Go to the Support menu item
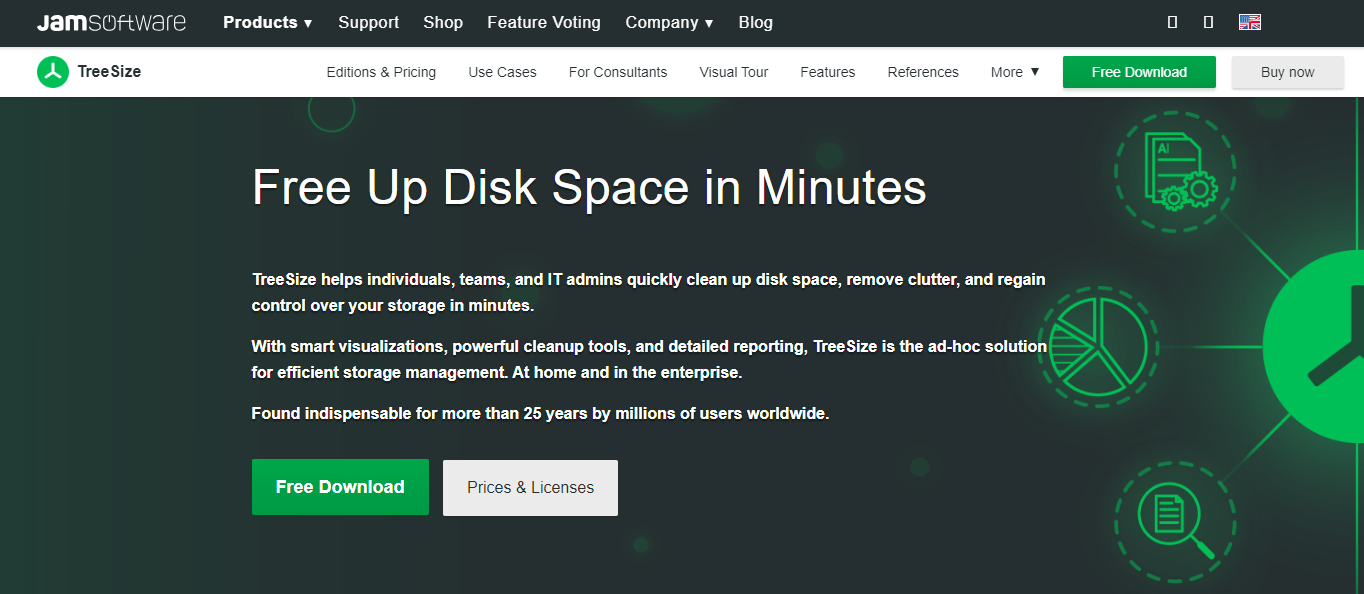 point(368,22)
